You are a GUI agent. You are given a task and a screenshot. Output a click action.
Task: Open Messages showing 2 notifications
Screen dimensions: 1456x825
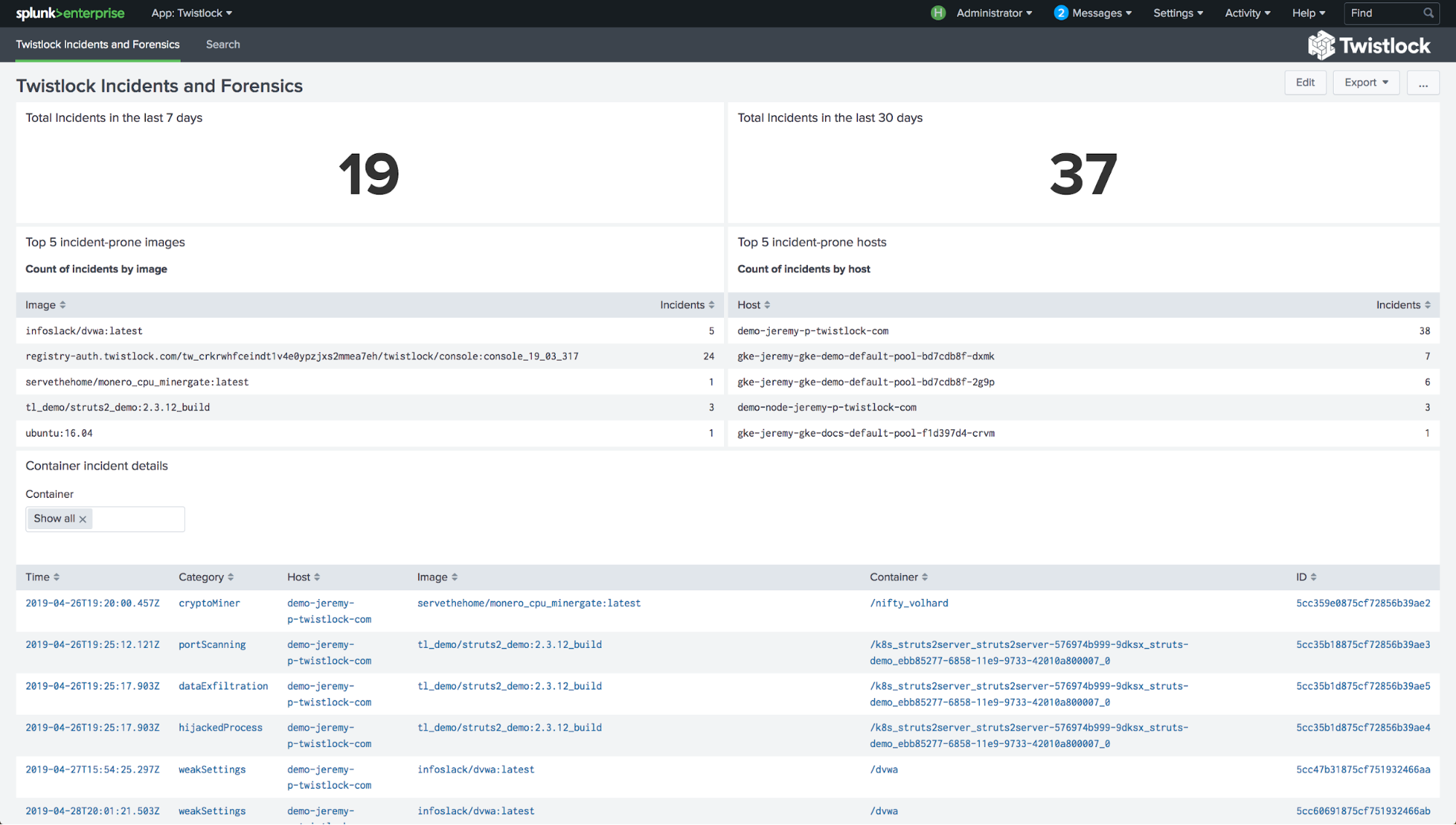(1093, 13)
